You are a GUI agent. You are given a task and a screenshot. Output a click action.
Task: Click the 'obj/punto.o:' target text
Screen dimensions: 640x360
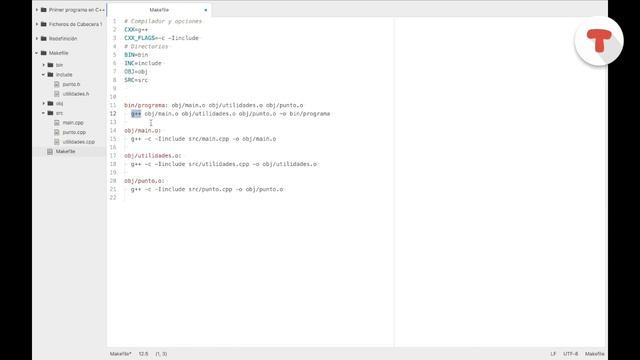[144, 181]
